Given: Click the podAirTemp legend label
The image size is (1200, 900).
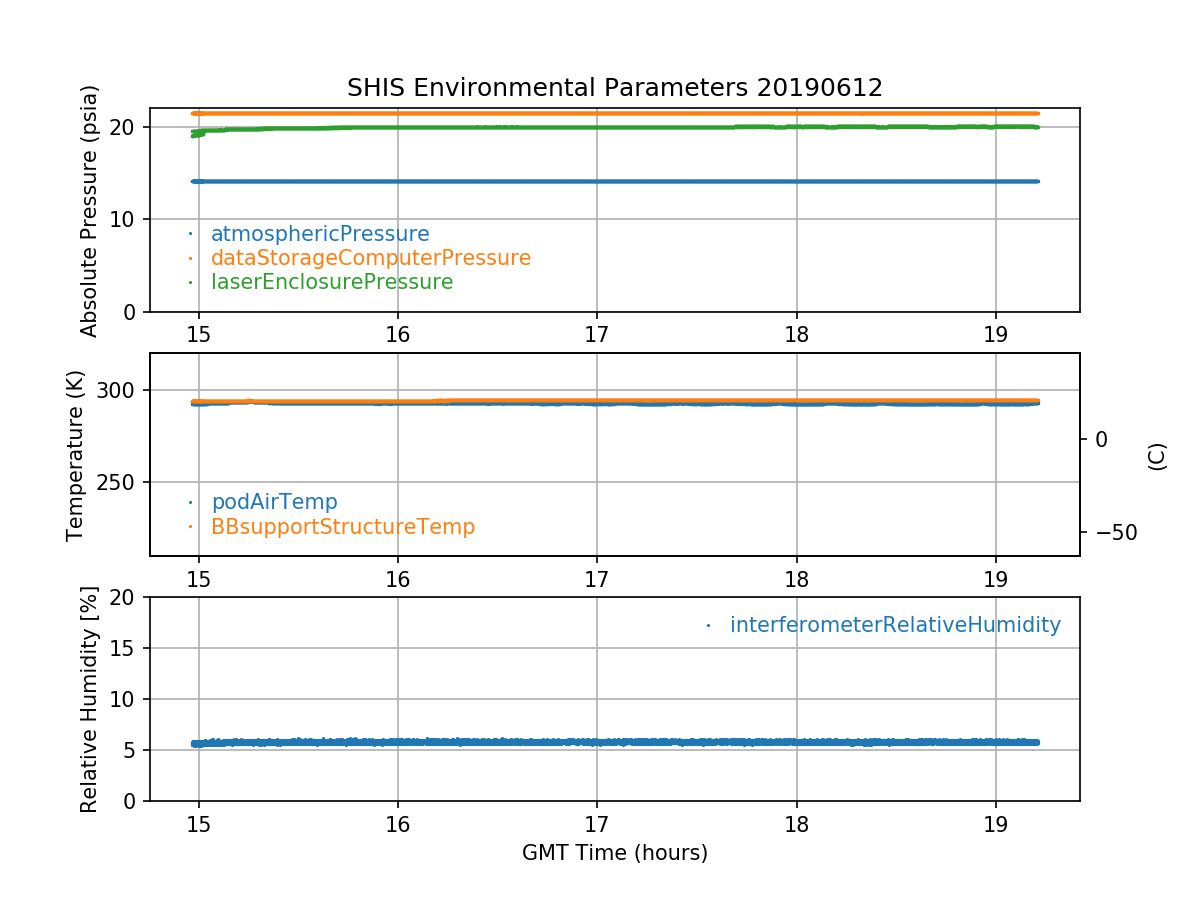Looking at the screenshot, I should [274, 502].
